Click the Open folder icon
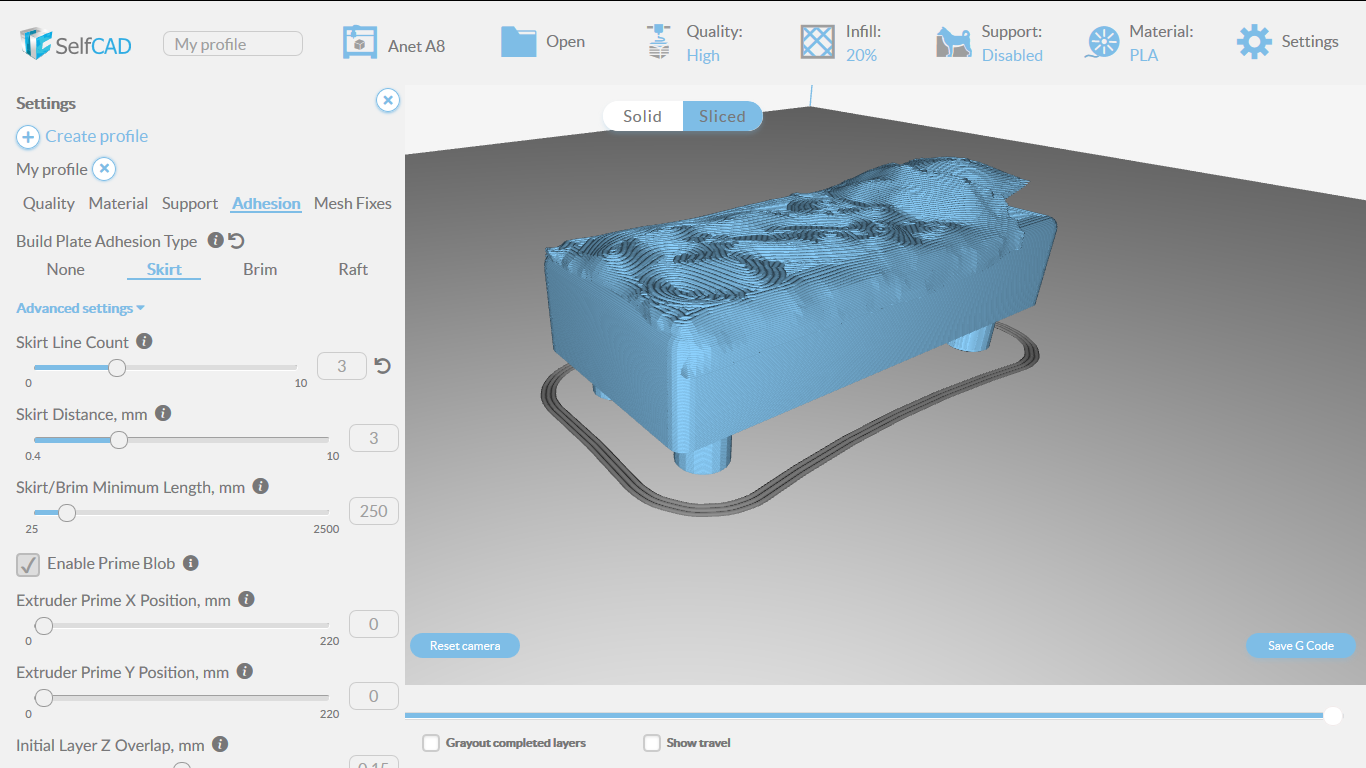1366x768 pixels. (518, 41)
